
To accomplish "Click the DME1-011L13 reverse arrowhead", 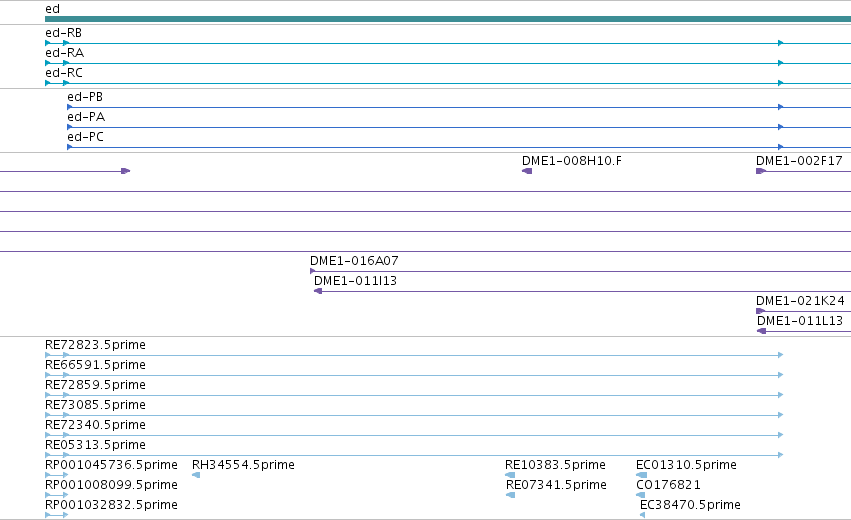I will point(761,331).
